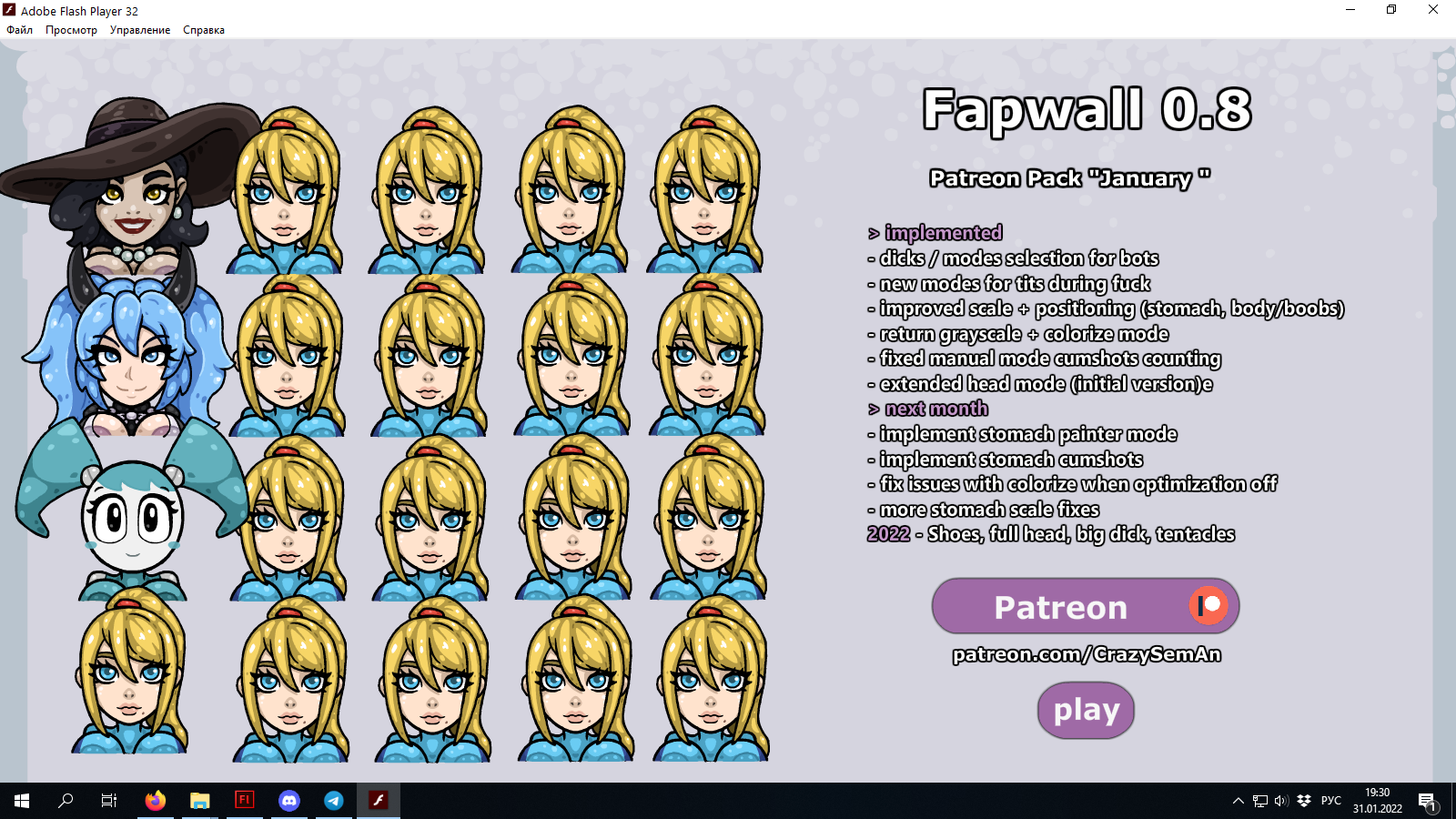
Task: Restore down the Flash Player window
Action: point(1391,10)
